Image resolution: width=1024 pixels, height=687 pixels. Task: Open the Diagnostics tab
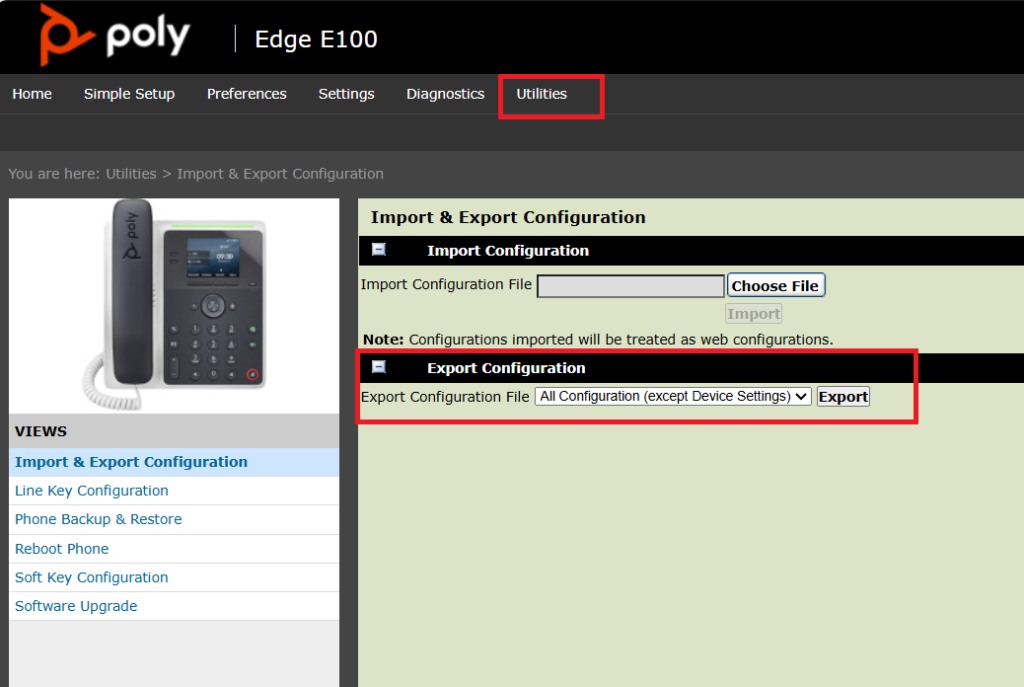pos(445,94)
